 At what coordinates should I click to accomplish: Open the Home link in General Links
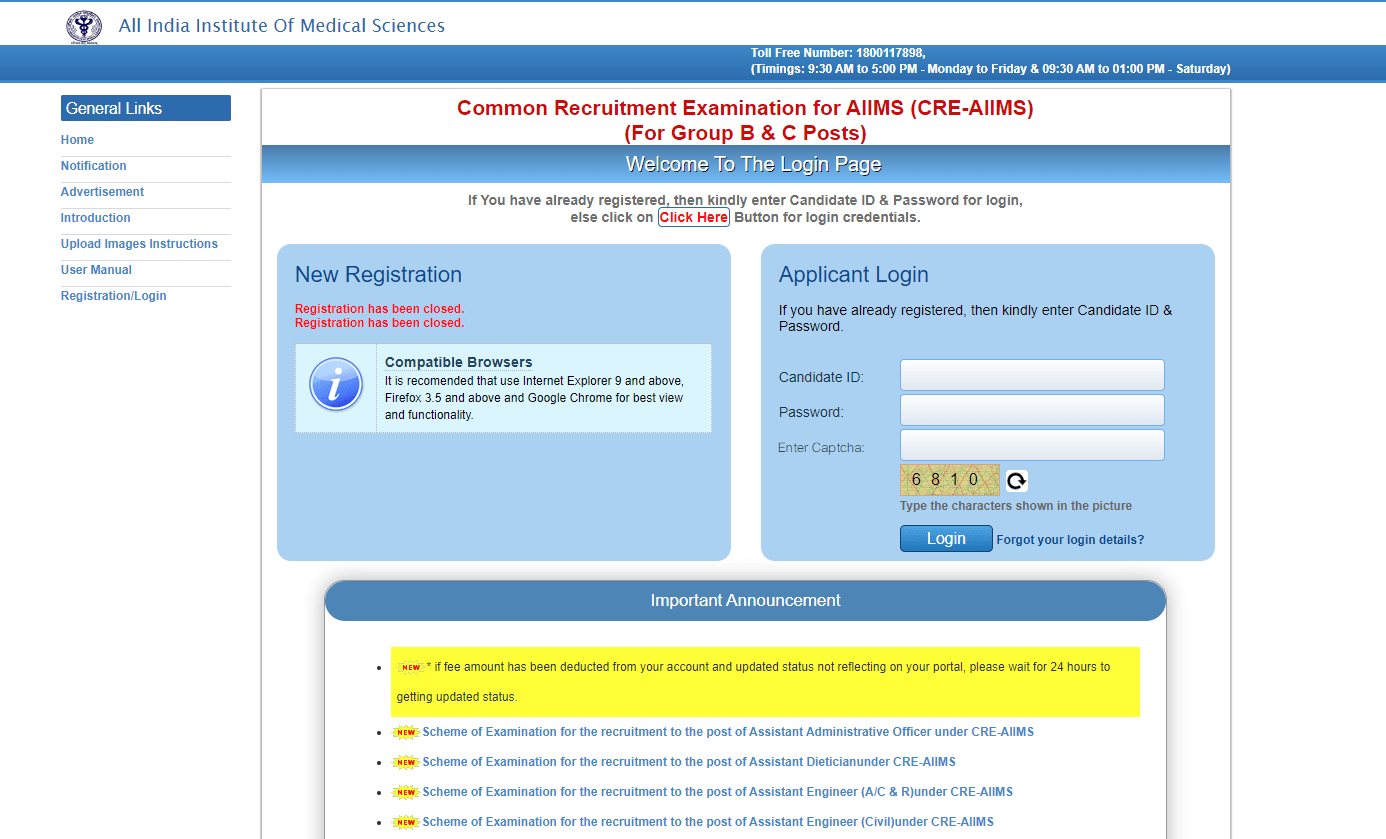click(x=77, y=140)
